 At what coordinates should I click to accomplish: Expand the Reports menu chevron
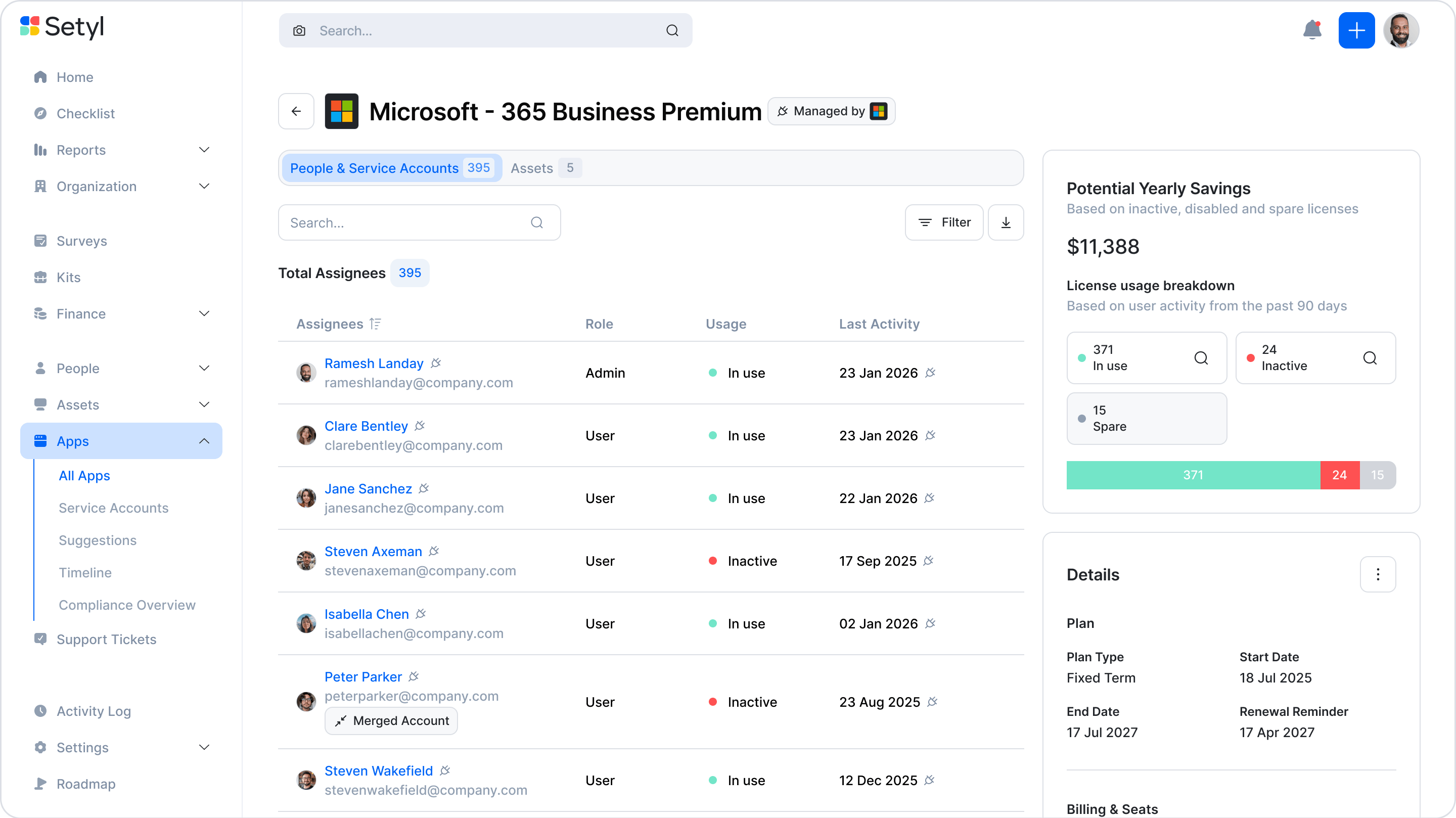click(x=204, y=150)
